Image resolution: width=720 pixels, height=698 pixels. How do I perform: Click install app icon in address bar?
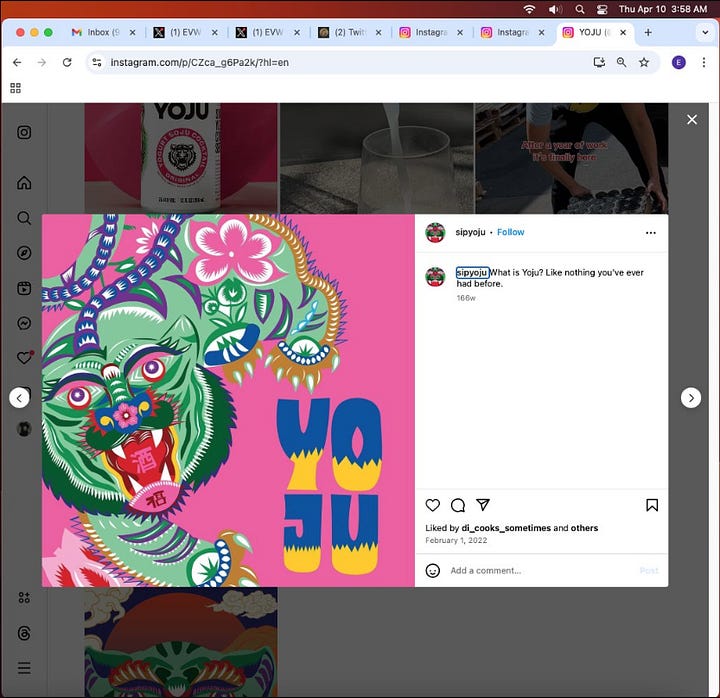pos(599,62)
